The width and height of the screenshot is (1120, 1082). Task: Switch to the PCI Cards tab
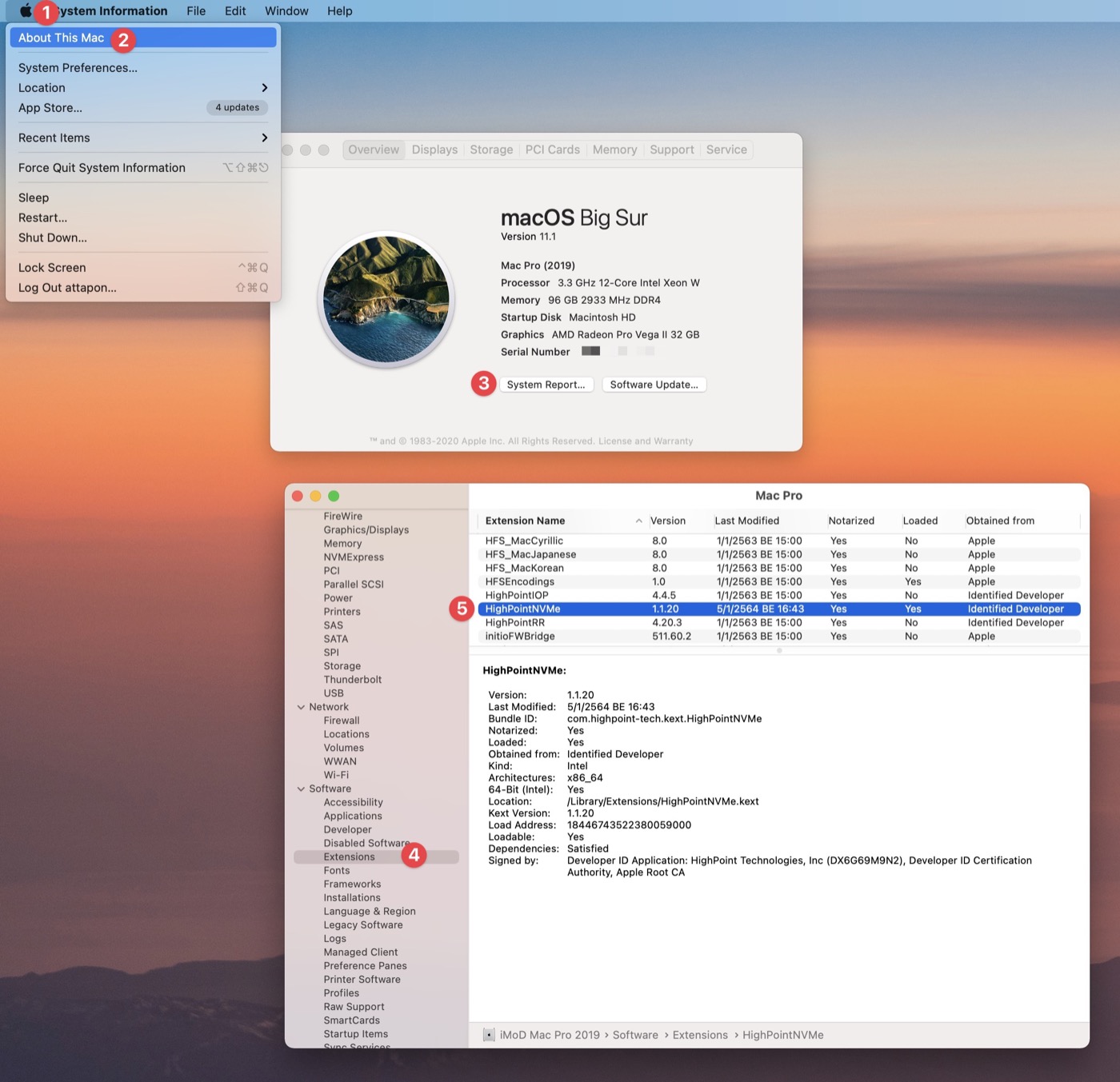[x=552, y=150]
